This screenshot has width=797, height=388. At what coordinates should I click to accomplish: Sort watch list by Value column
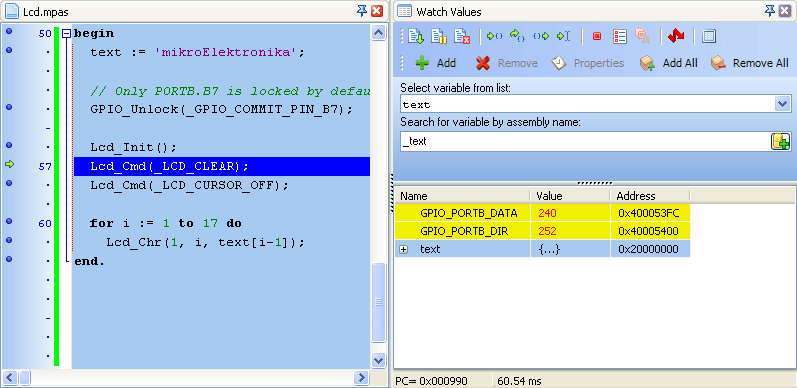coord(570,196)
